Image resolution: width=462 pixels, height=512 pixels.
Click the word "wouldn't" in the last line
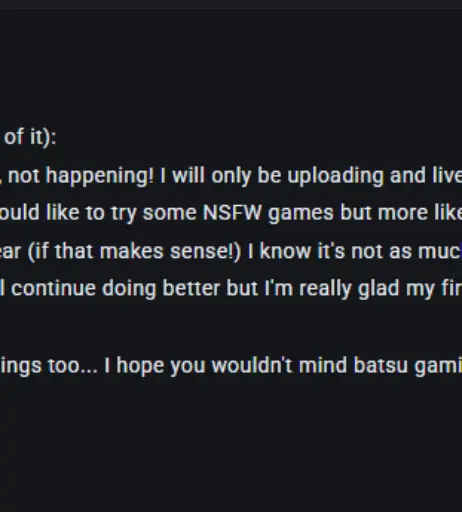[x=252, y=365]
